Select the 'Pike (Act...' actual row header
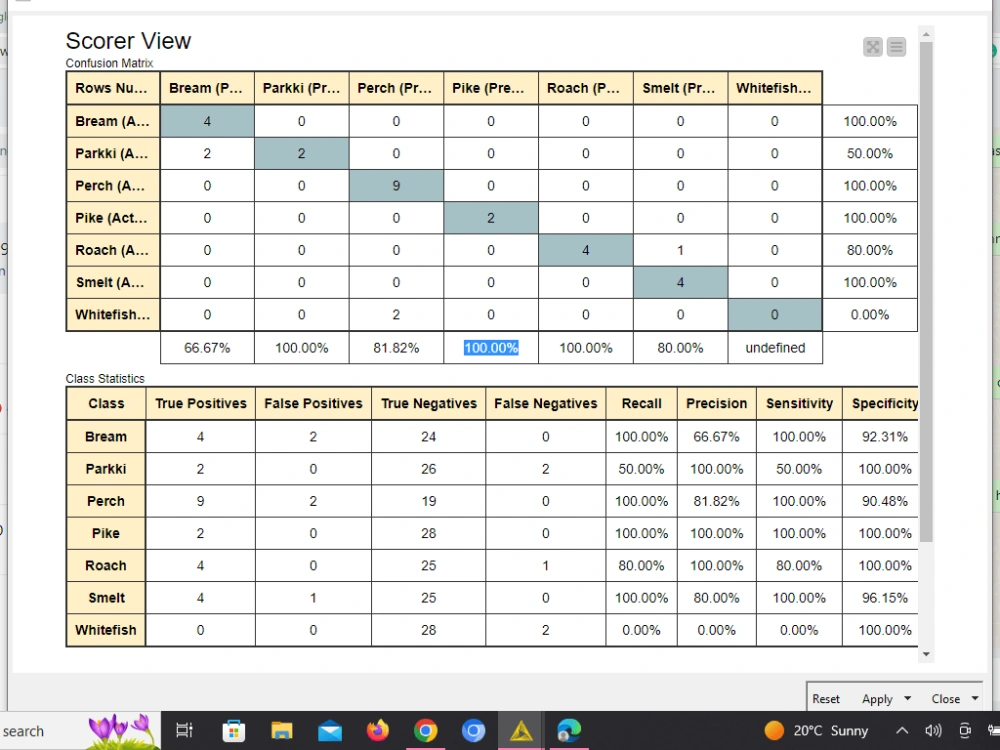The height and width of the screenshot is (750, 1000). [x=112, y=218]
